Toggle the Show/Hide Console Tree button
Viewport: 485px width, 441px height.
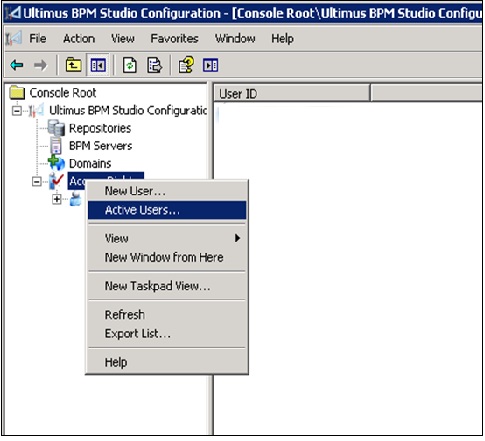click(x=98, y=65)
